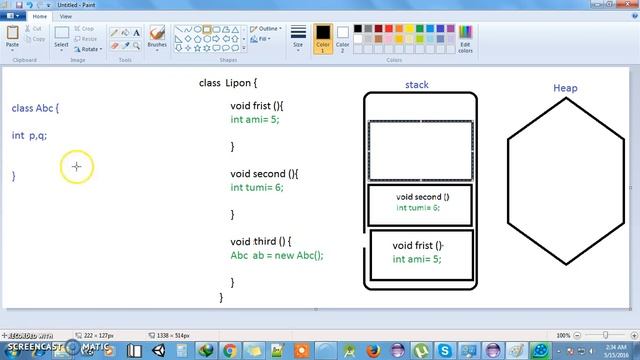This screenshot has height=360, width=640.
Task: Select the Text tool
Action: point(136,33)
